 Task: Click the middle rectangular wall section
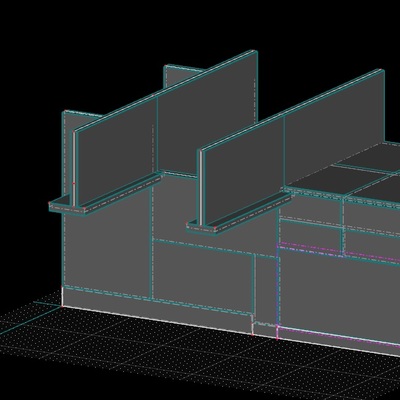coord(203,277)
